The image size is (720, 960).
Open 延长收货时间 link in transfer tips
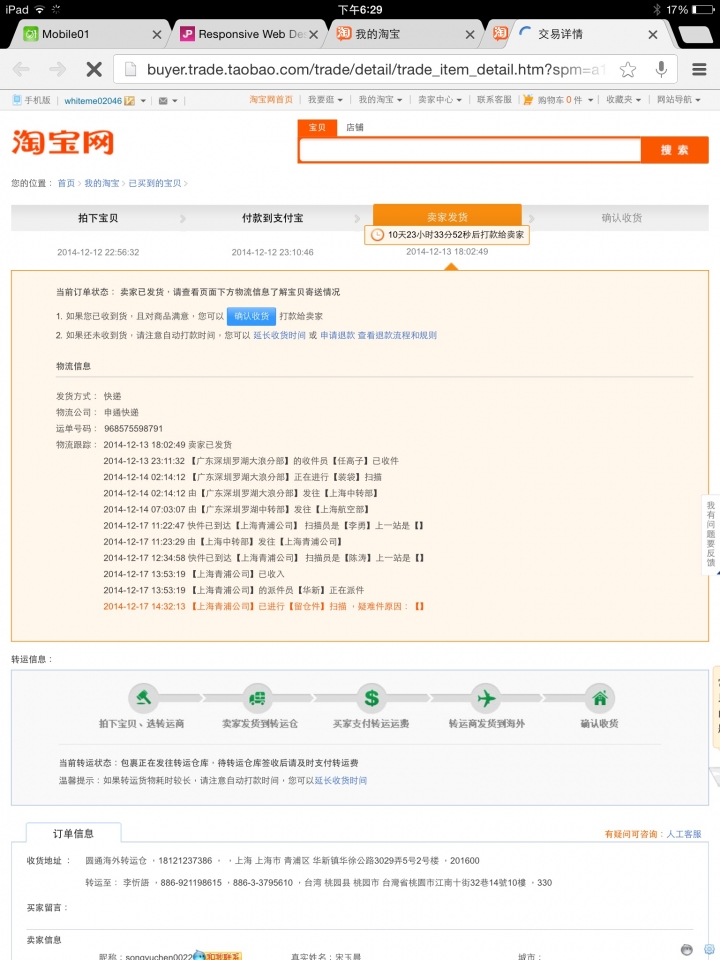pyautogui.click(x=340, y=781)
